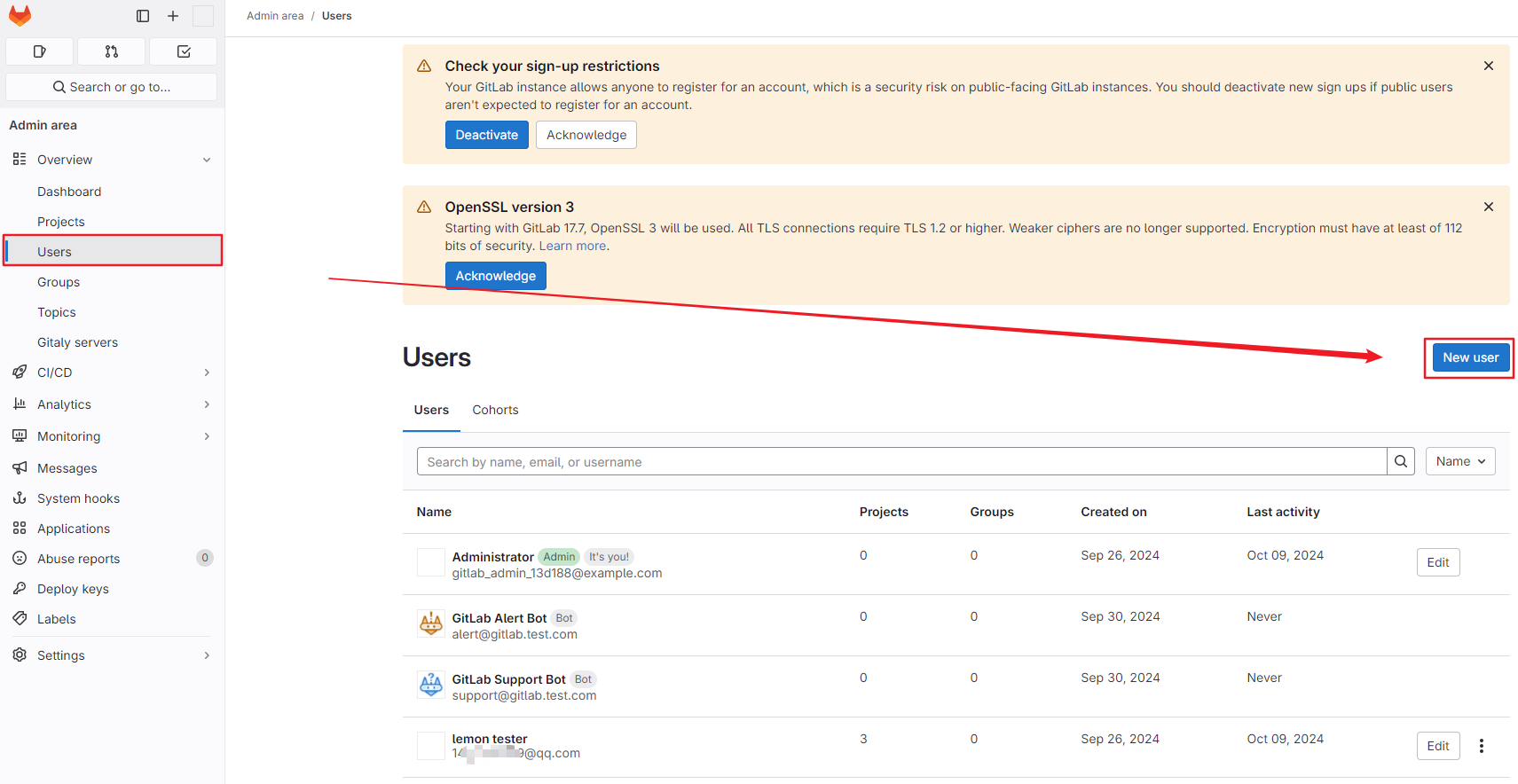The image size is (1518, 784).
Task: Click the New user button
Action: tap(1469, 357)
